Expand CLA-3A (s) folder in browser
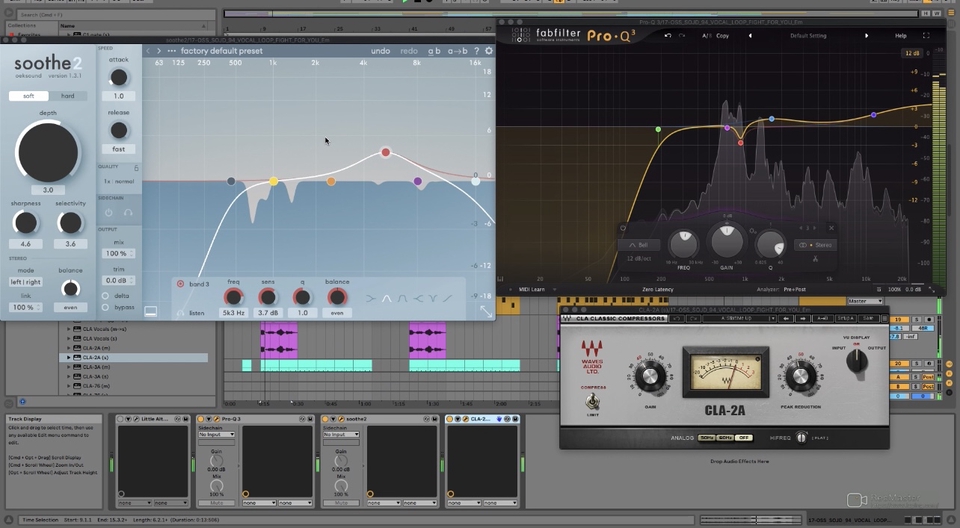960x528 pixels. coord(69,377)
